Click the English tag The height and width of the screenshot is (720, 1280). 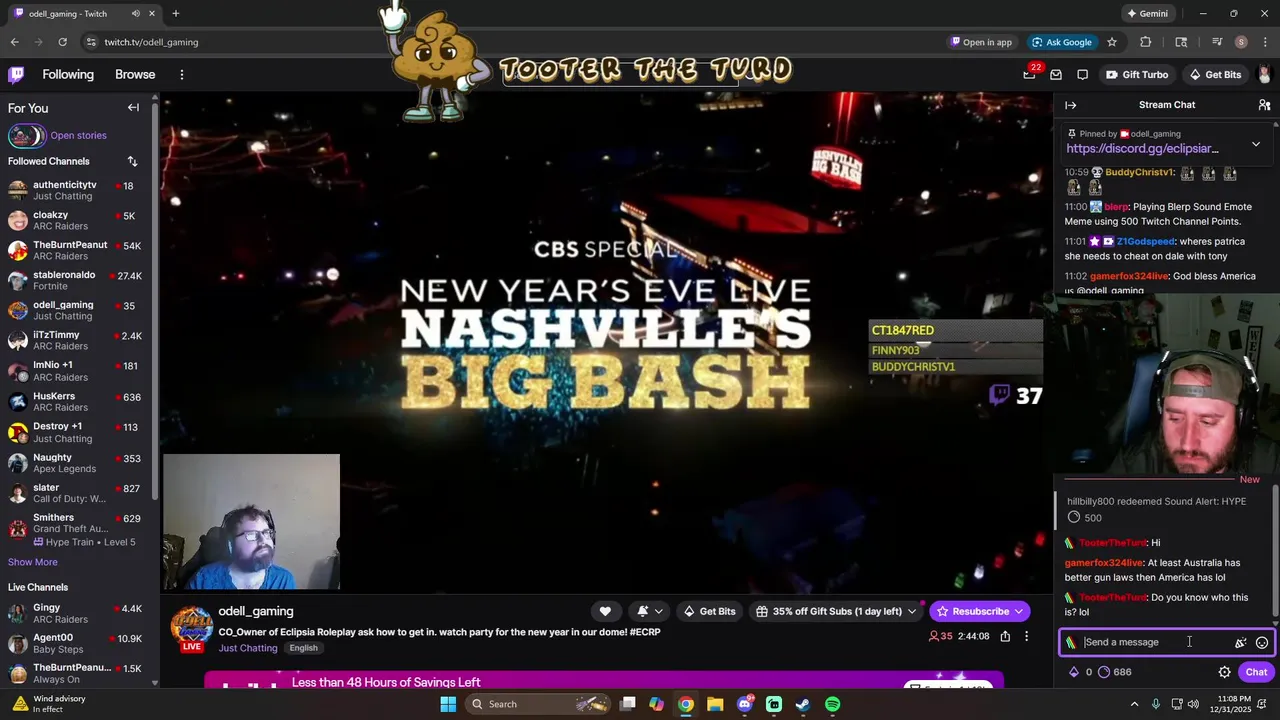point(303,648)
